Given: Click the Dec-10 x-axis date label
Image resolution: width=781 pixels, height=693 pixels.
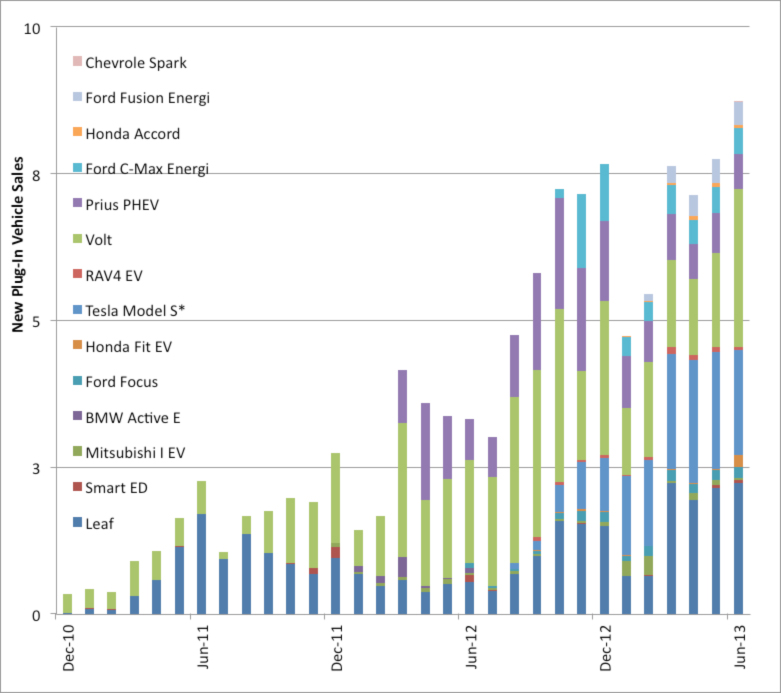Looking at the screenshot, I should click(x=67, y=657).
